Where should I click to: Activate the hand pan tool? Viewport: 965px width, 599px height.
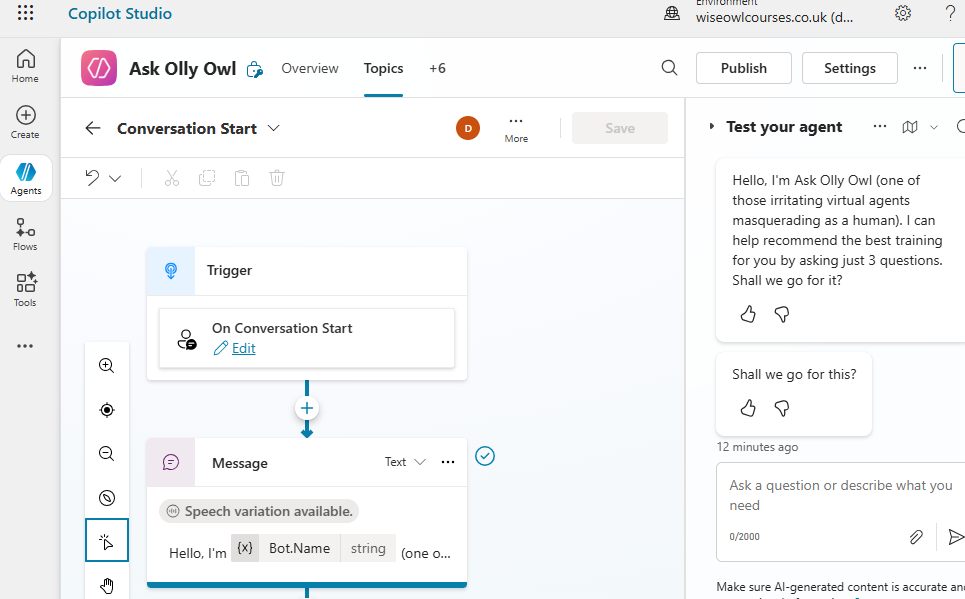pos(106,585)
